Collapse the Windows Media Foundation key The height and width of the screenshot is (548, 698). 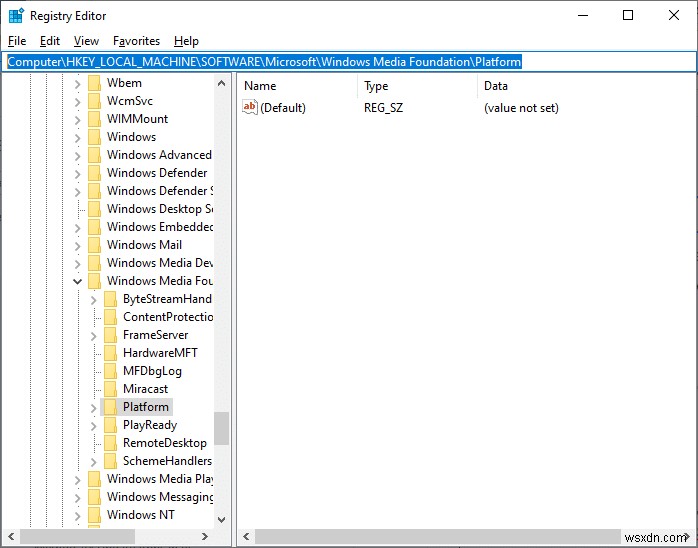[77, 281]
